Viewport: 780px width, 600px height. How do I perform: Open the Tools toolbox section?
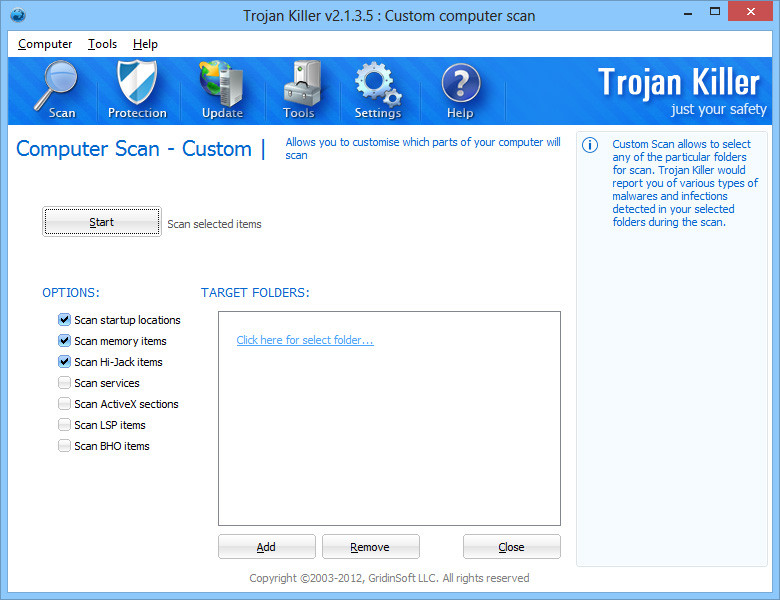(300, 90)
